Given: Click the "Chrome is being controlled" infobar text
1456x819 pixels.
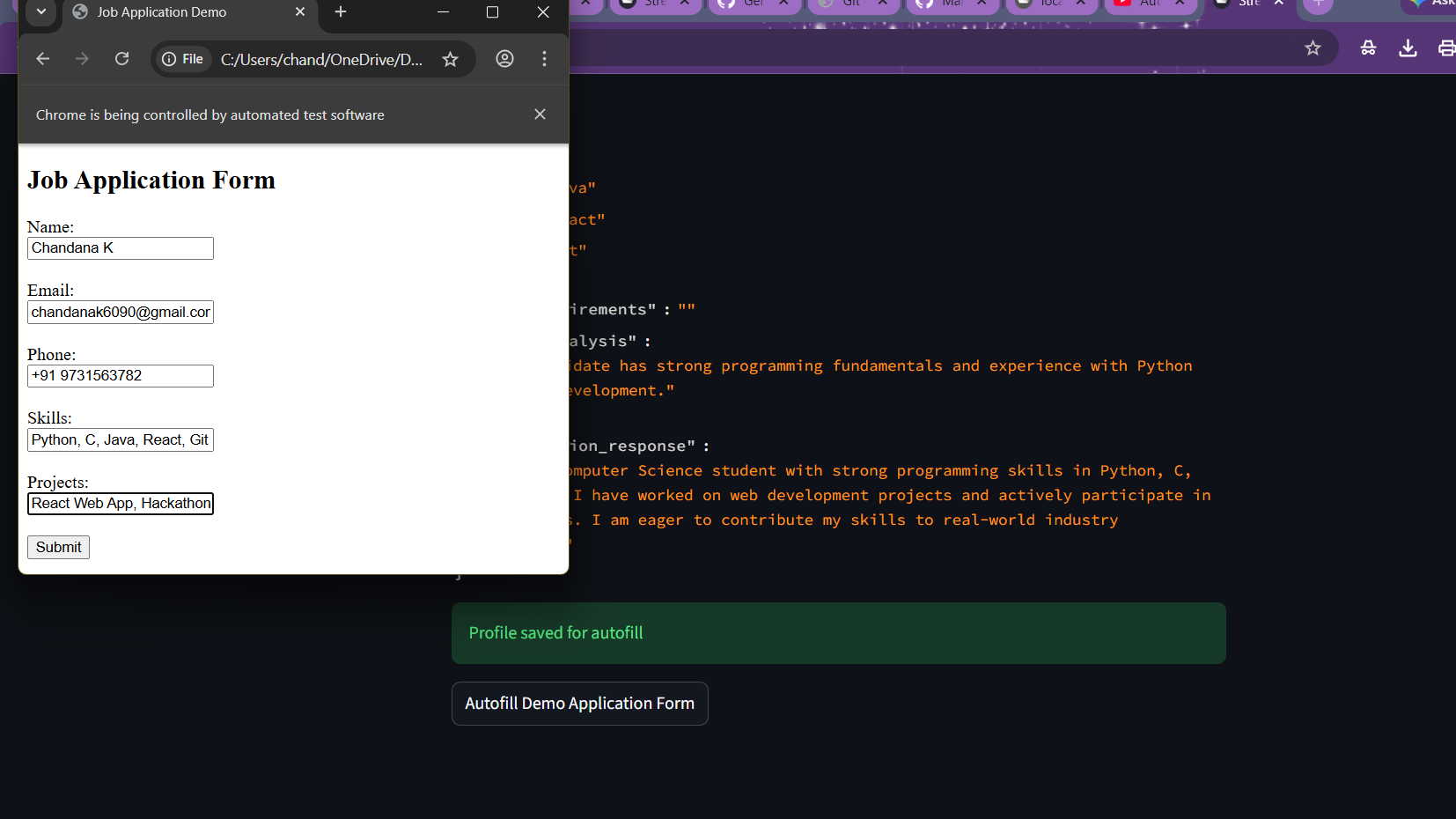Looking at the screenshot, I should coord(210,115).
